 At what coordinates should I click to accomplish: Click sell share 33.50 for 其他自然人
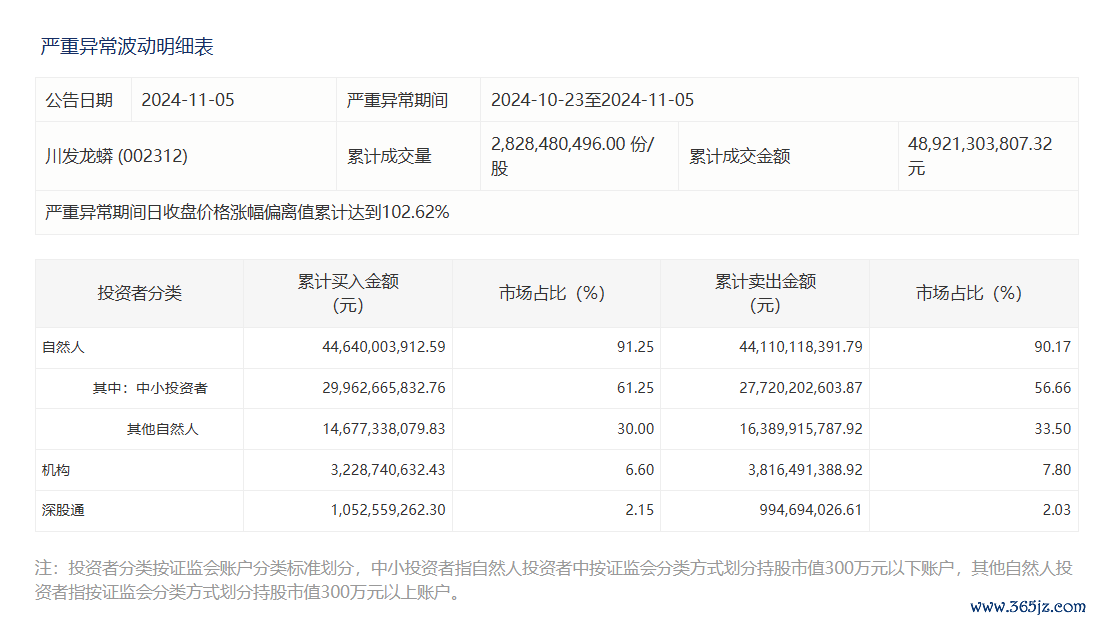coord(1053,430)
